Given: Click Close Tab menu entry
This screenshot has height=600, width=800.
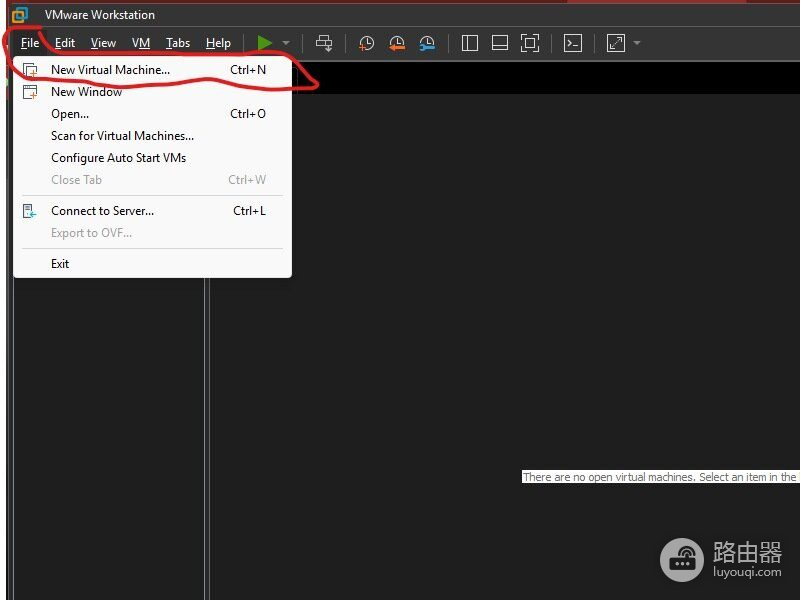Looking at the screenshot, I should pyautogui.click(x=153, y=180).
